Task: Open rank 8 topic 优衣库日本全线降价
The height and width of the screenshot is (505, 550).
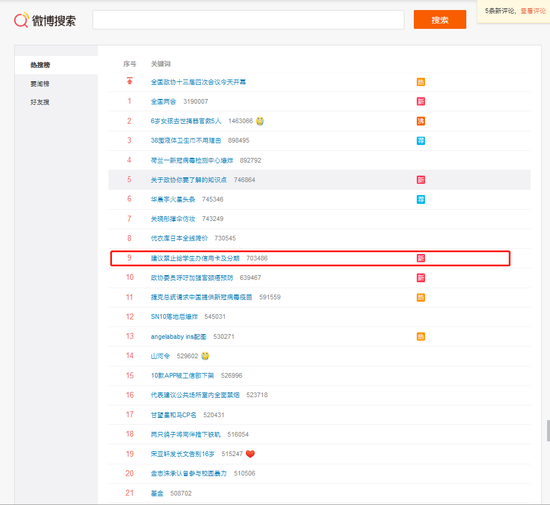Action: pyautogui.click(x=179, y=238)
